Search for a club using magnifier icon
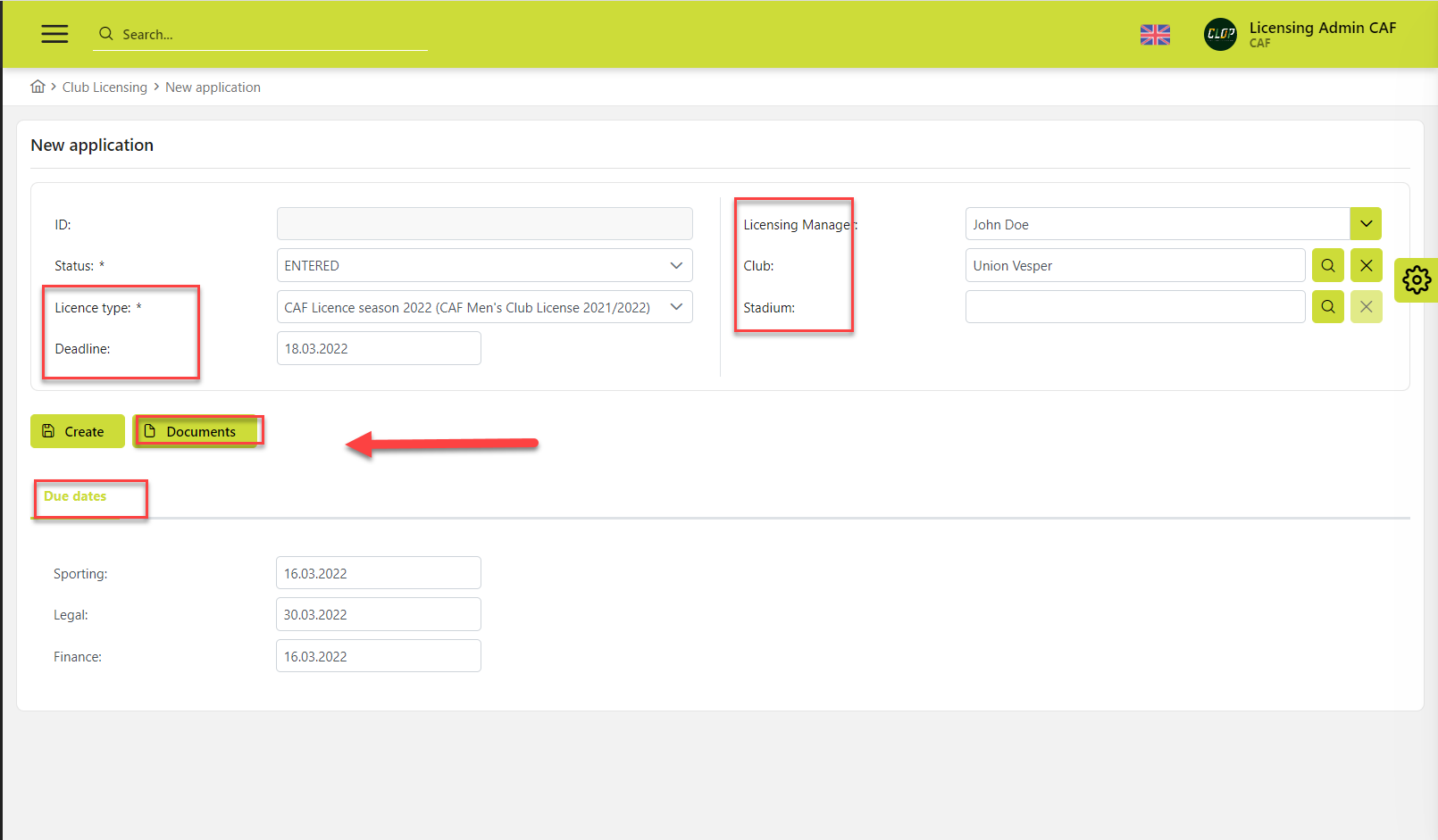Viewport: 1438px width, 840px height. 1327,265
